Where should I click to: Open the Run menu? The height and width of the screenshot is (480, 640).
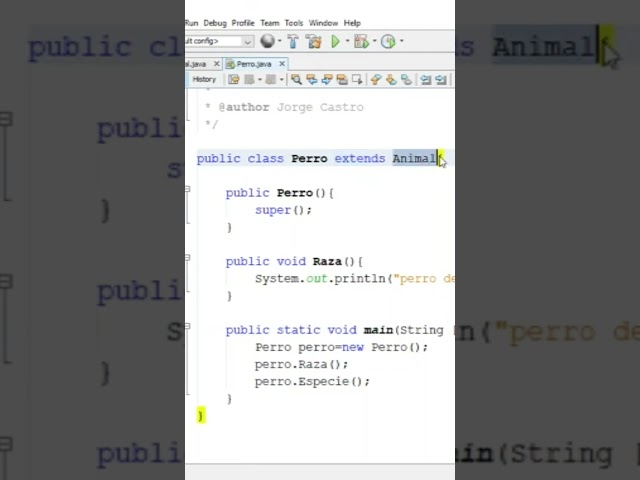point(191,23)
